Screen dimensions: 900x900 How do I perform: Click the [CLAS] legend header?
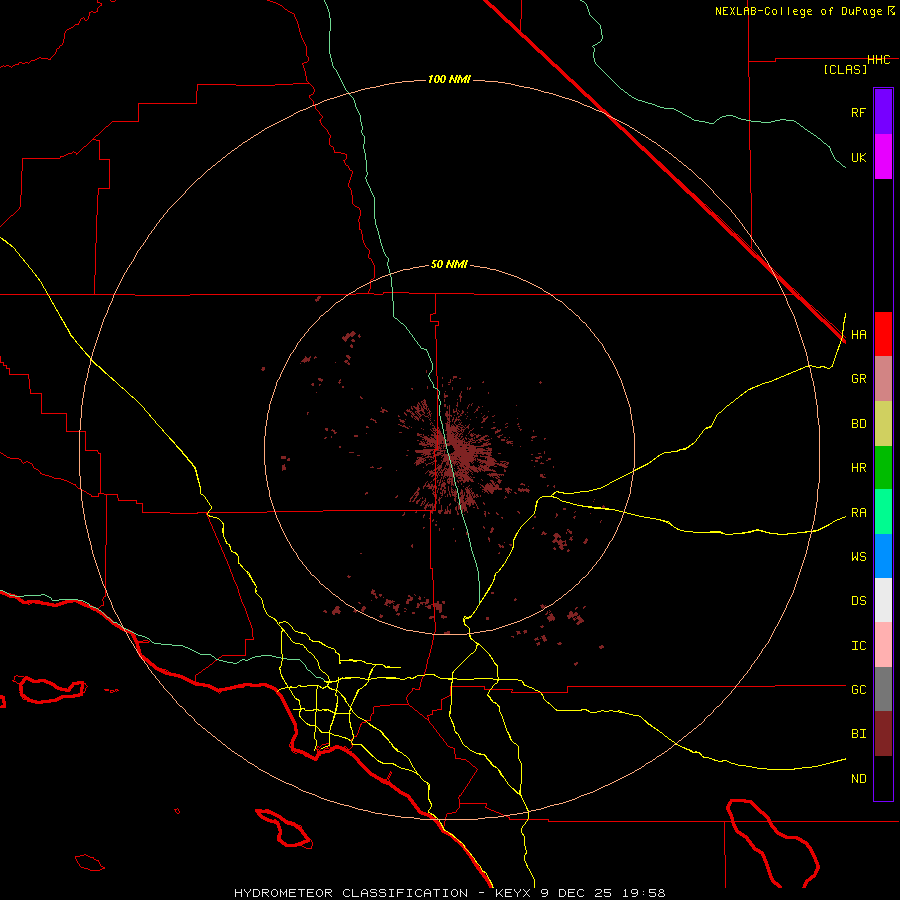point(845,70)
